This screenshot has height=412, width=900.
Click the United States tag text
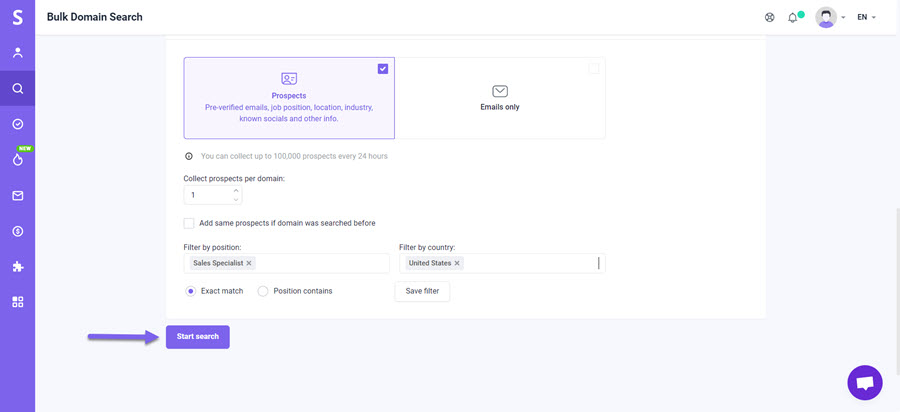430,263
